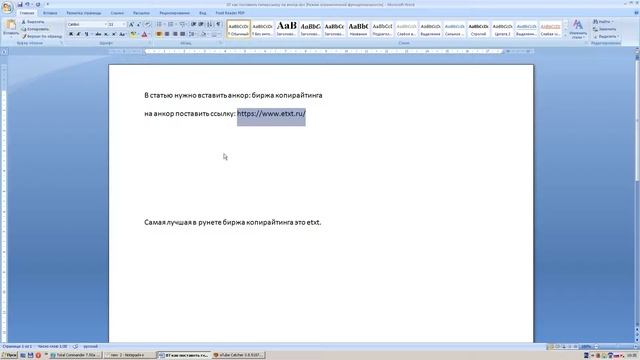
Task: Click the Decrease Indent icon
Action: [193, 24]
